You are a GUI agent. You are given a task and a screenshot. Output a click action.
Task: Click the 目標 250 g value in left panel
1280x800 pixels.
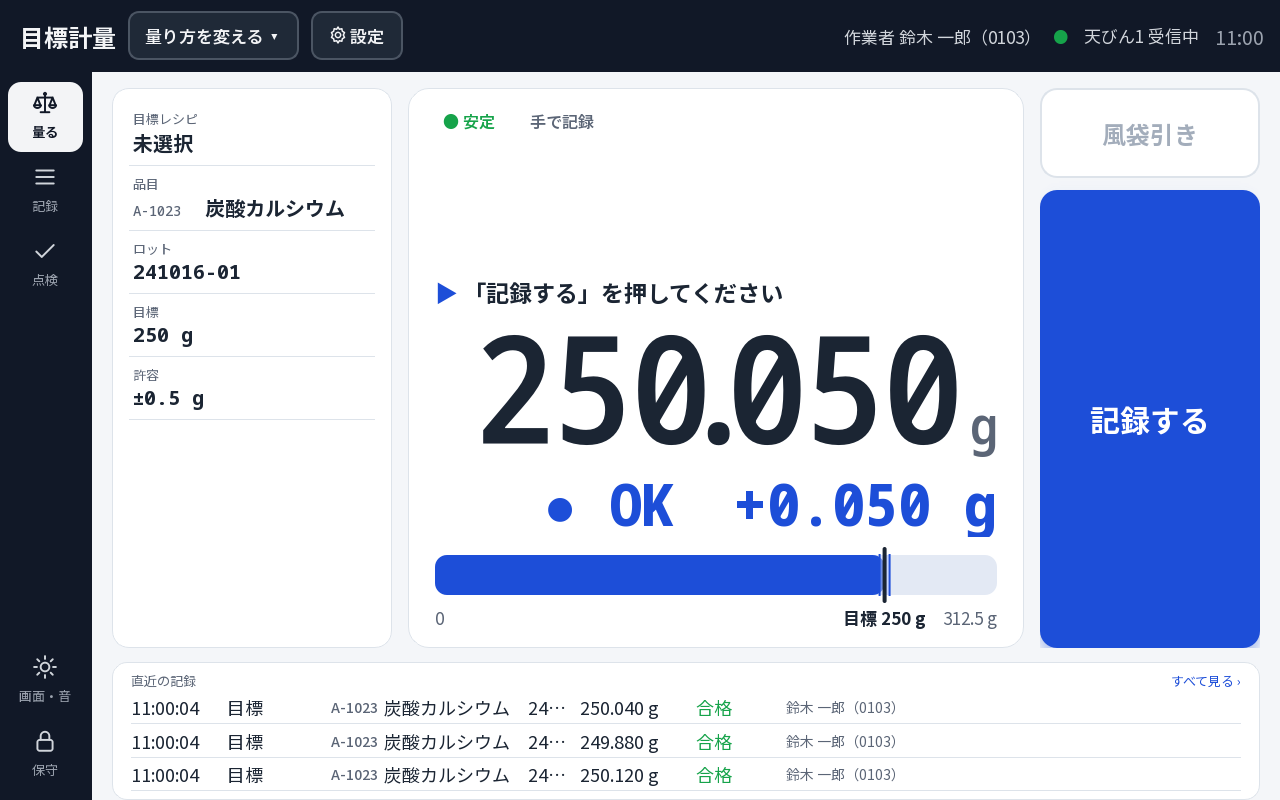pyautogui.click(x=163, y=335)
